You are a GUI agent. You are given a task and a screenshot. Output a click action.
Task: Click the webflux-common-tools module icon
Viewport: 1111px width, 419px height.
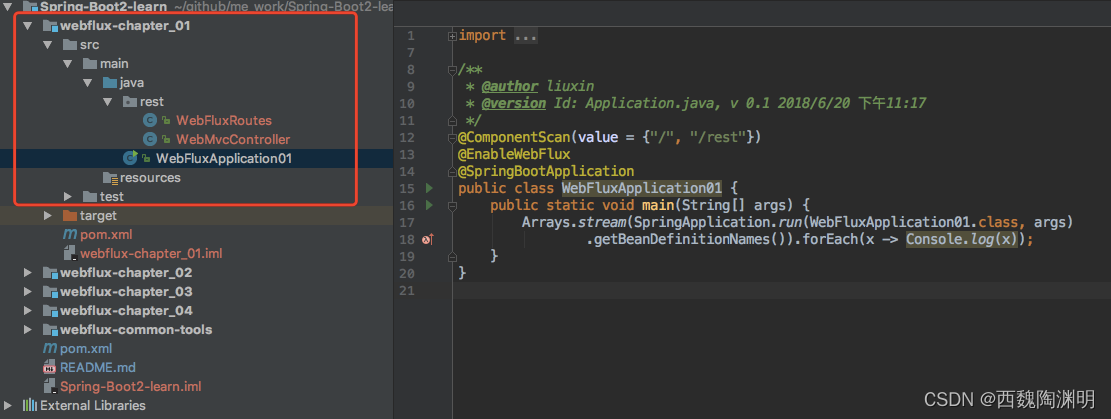tap(50, 330)
